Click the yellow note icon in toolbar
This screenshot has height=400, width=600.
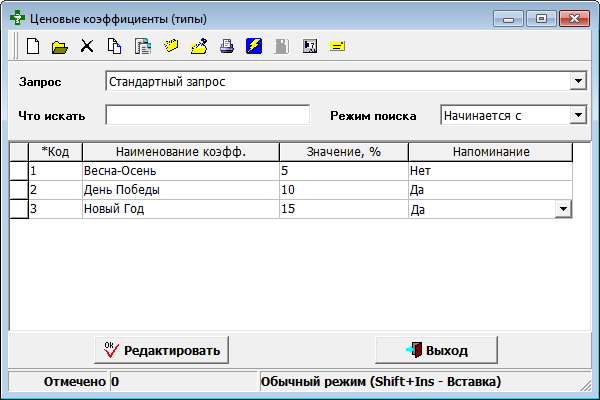click(337, 46)
